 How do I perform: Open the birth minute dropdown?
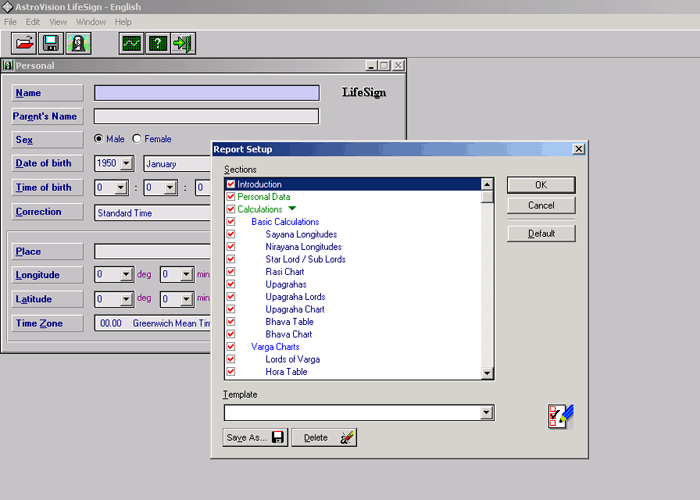click(170, 188)
